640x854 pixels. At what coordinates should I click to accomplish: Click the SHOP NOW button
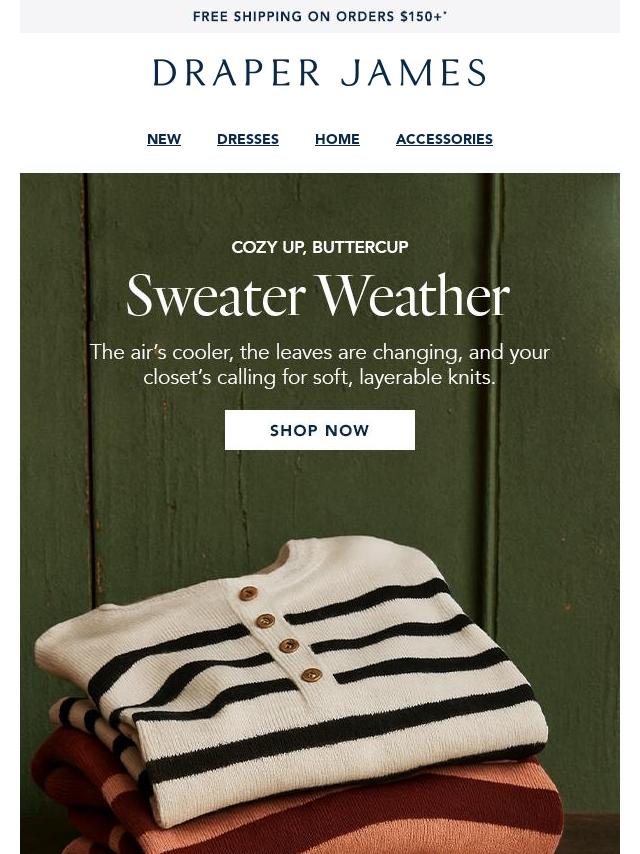(320, 430)
